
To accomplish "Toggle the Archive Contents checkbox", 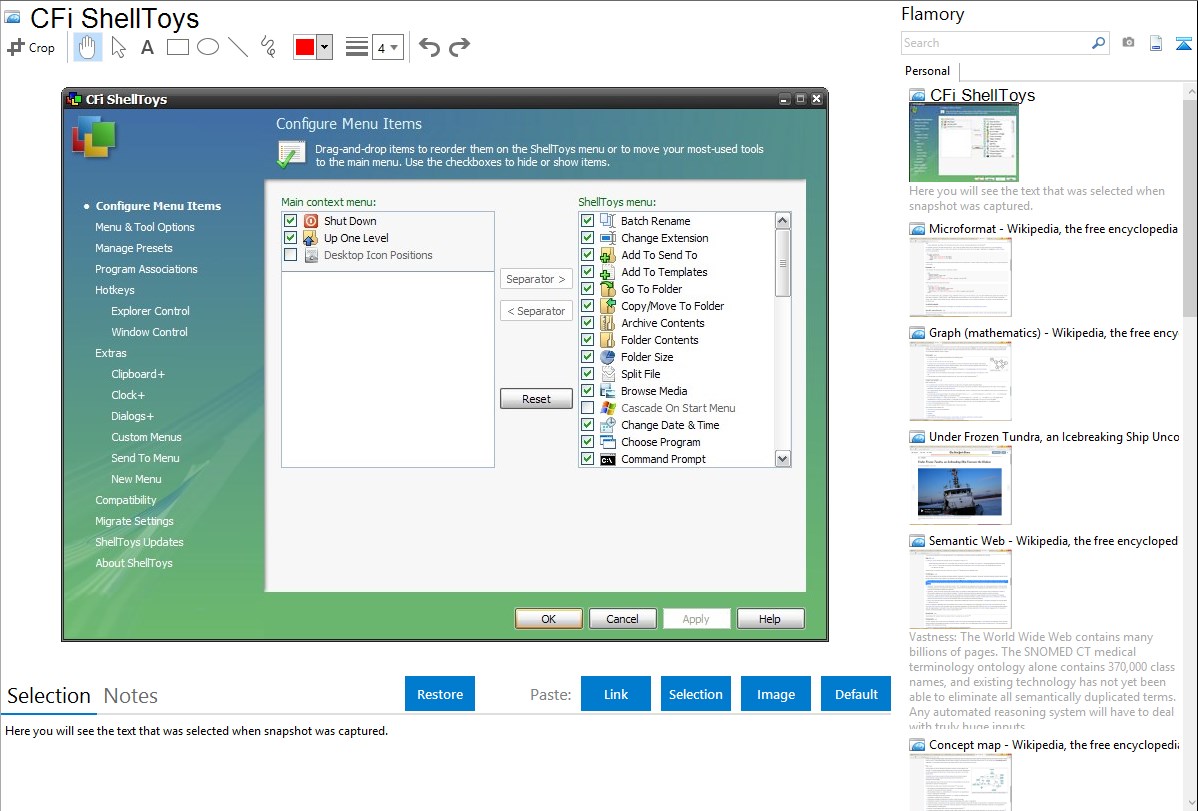I will tap(588, 323).
